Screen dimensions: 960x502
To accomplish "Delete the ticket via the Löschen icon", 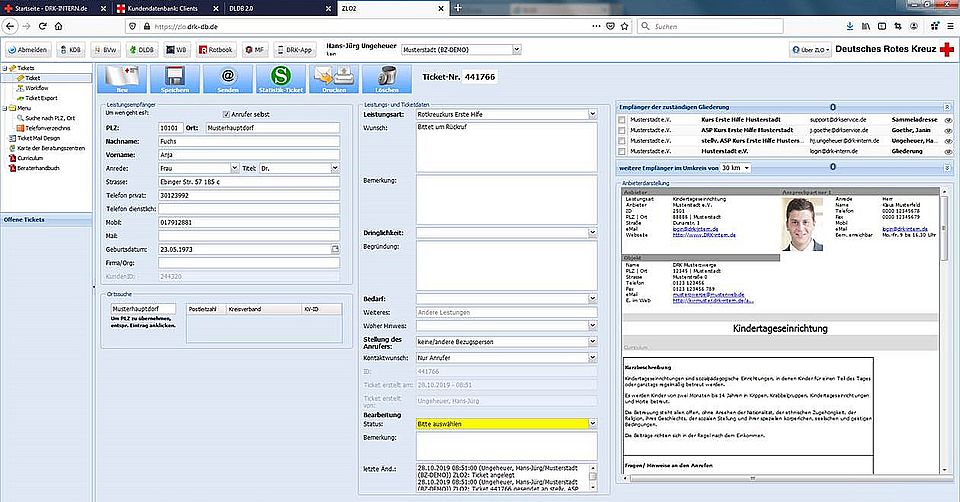I will point(387,77).
